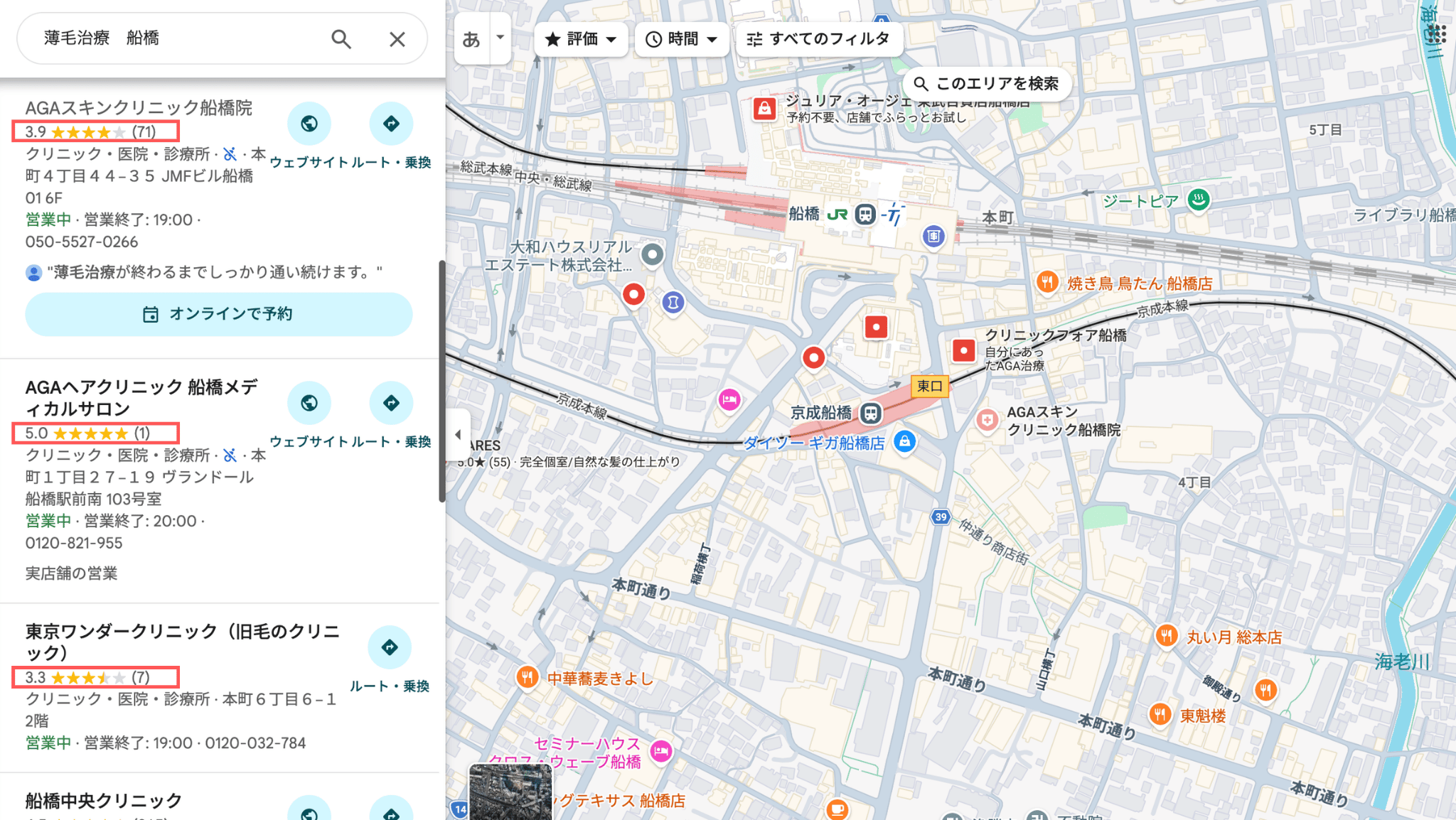Click the 京成船橋 station icon
1456x820 pixels.
click(x=871, y=413)
